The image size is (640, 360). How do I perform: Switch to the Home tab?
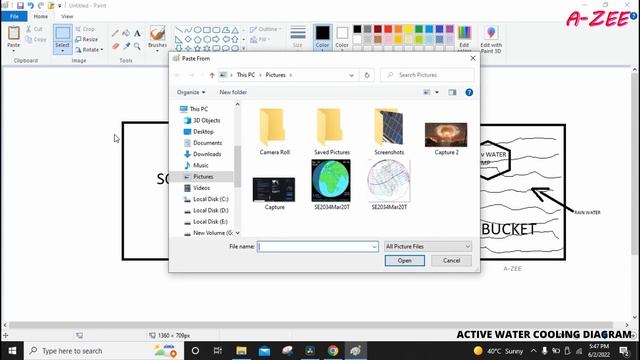[40, 16]
